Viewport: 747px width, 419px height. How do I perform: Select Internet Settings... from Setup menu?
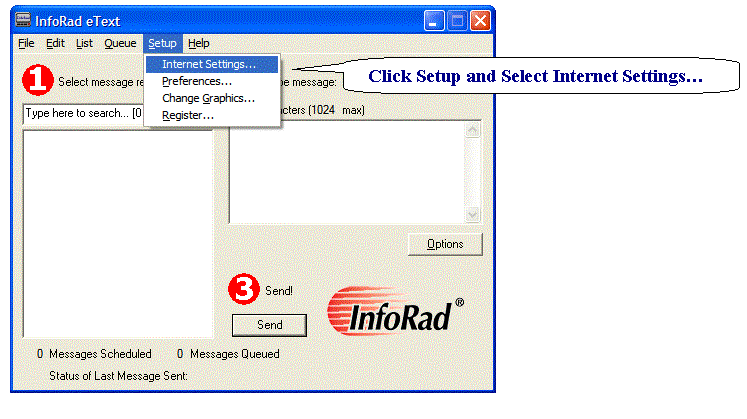(212, 64)
